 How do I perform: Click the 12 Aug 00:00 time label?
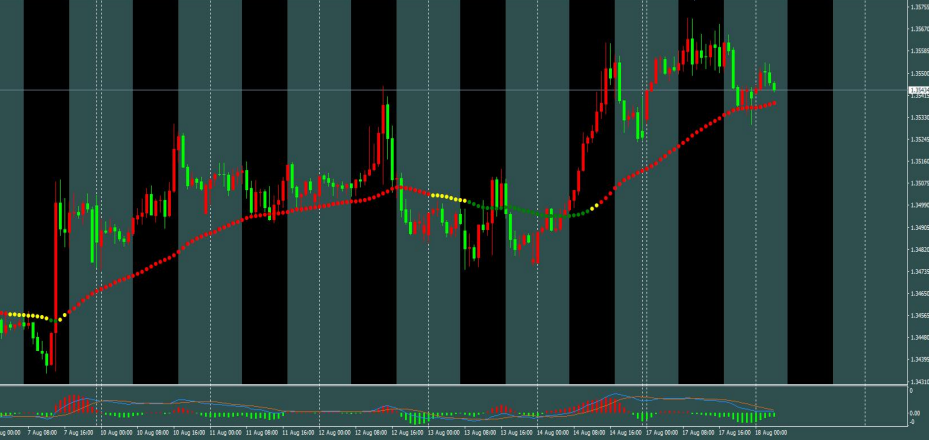(x=335, y=432)
